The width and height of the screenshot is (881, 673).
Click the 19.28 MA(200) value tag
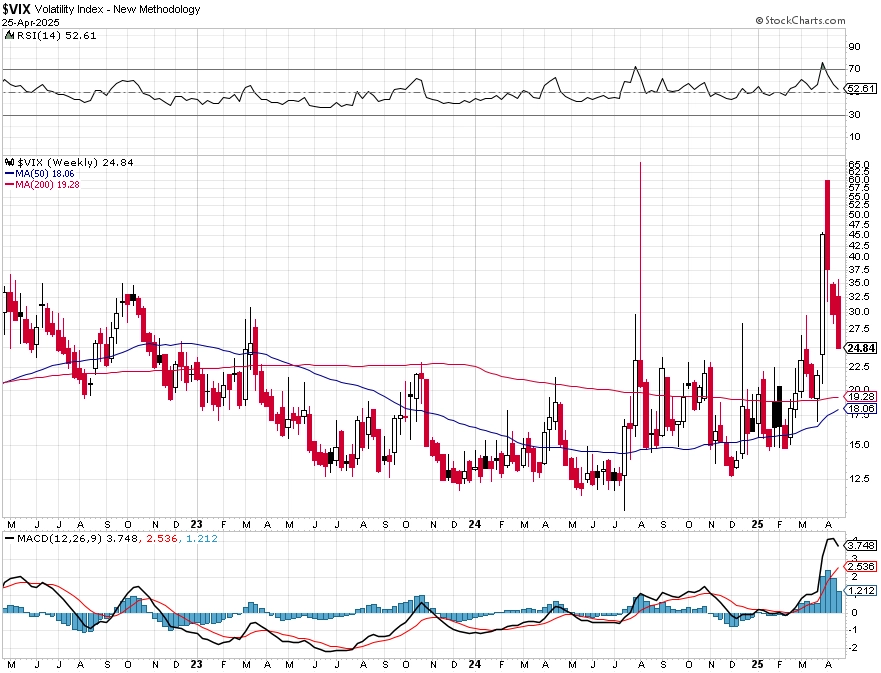coord(861,397)
